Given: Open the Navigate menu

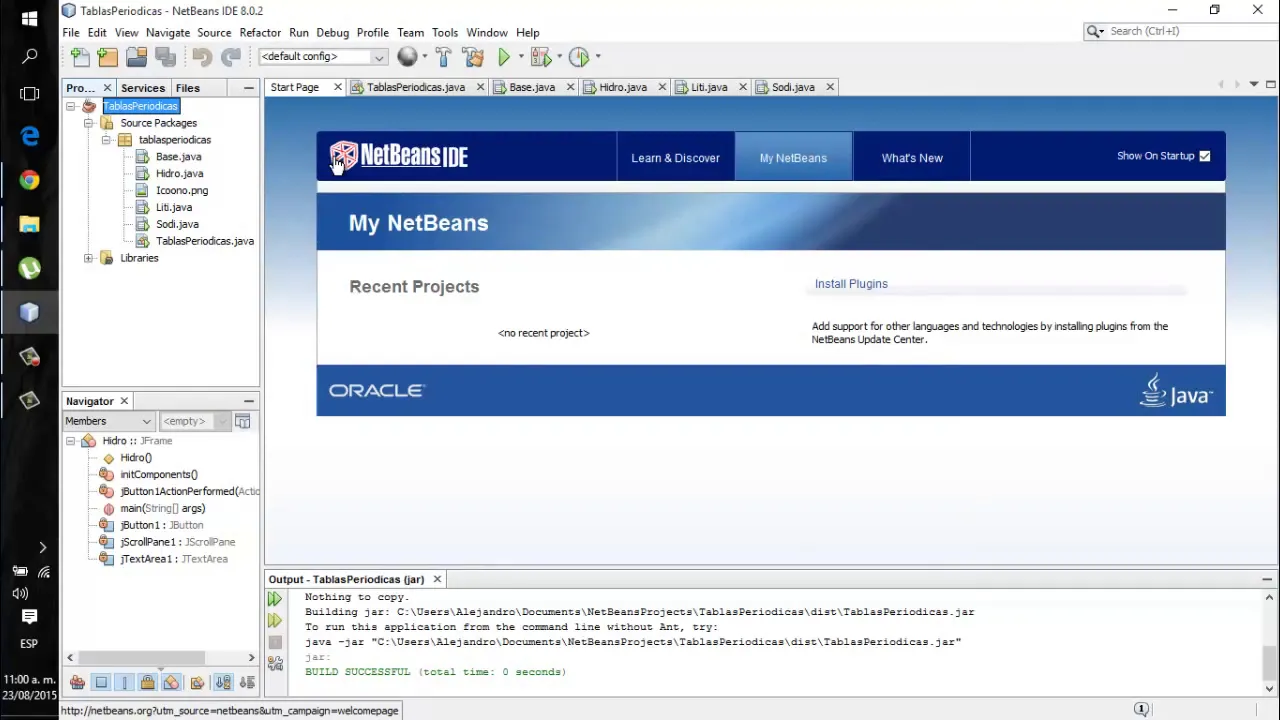Looking at the screenshot, I should coord(167,33).
